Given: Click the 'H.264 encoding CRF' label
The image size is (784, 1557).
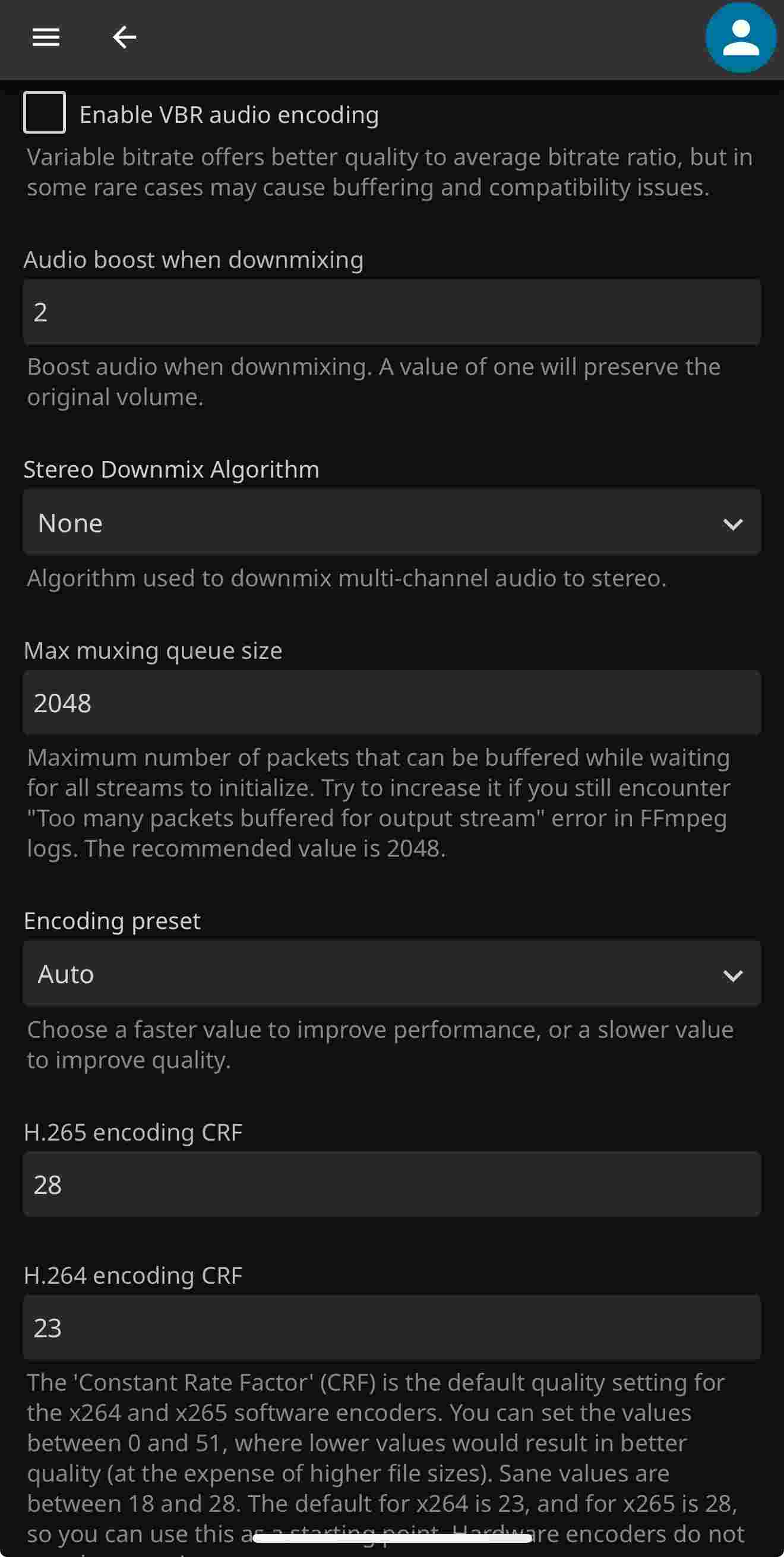Looking at the screenshot, I should pyautogui.click(x=133, y=1275).
